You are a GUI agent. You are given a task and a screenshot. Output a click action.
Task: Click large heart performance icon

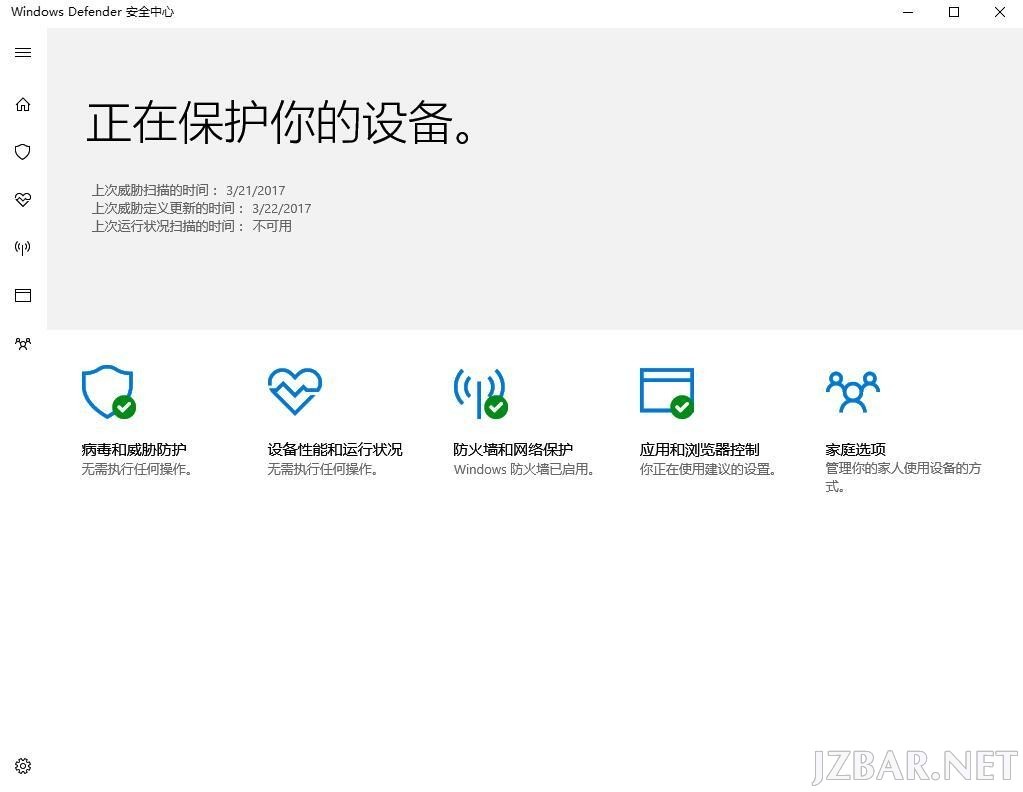[x=295, y=391]
